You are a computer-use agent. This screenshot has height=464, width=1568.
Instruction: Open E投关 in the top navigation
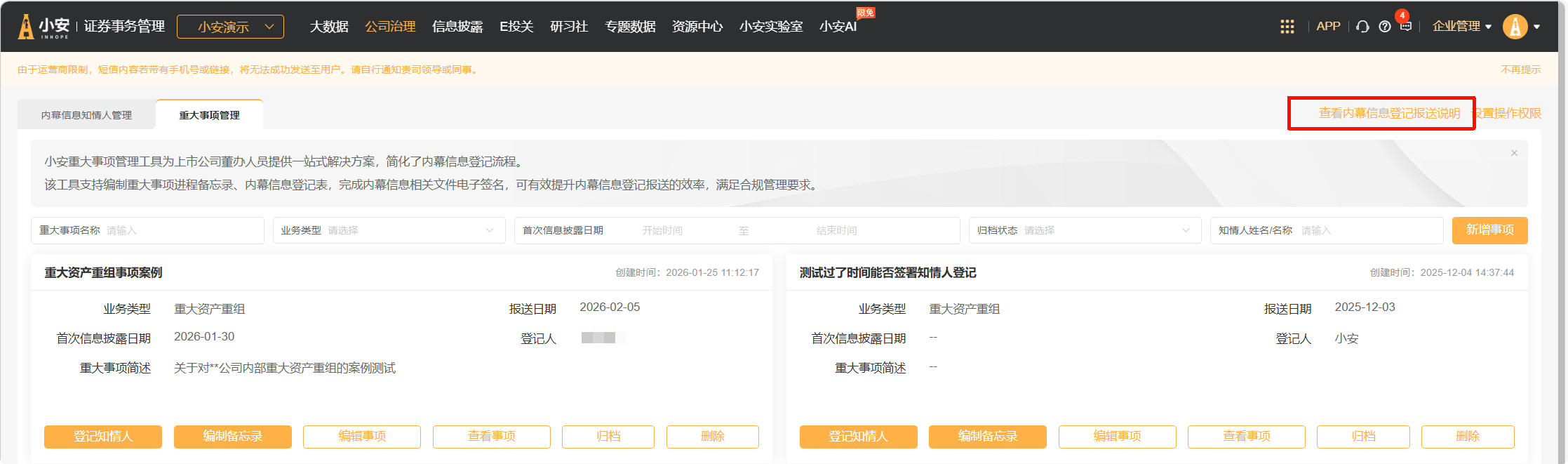(x=516, y=27)
